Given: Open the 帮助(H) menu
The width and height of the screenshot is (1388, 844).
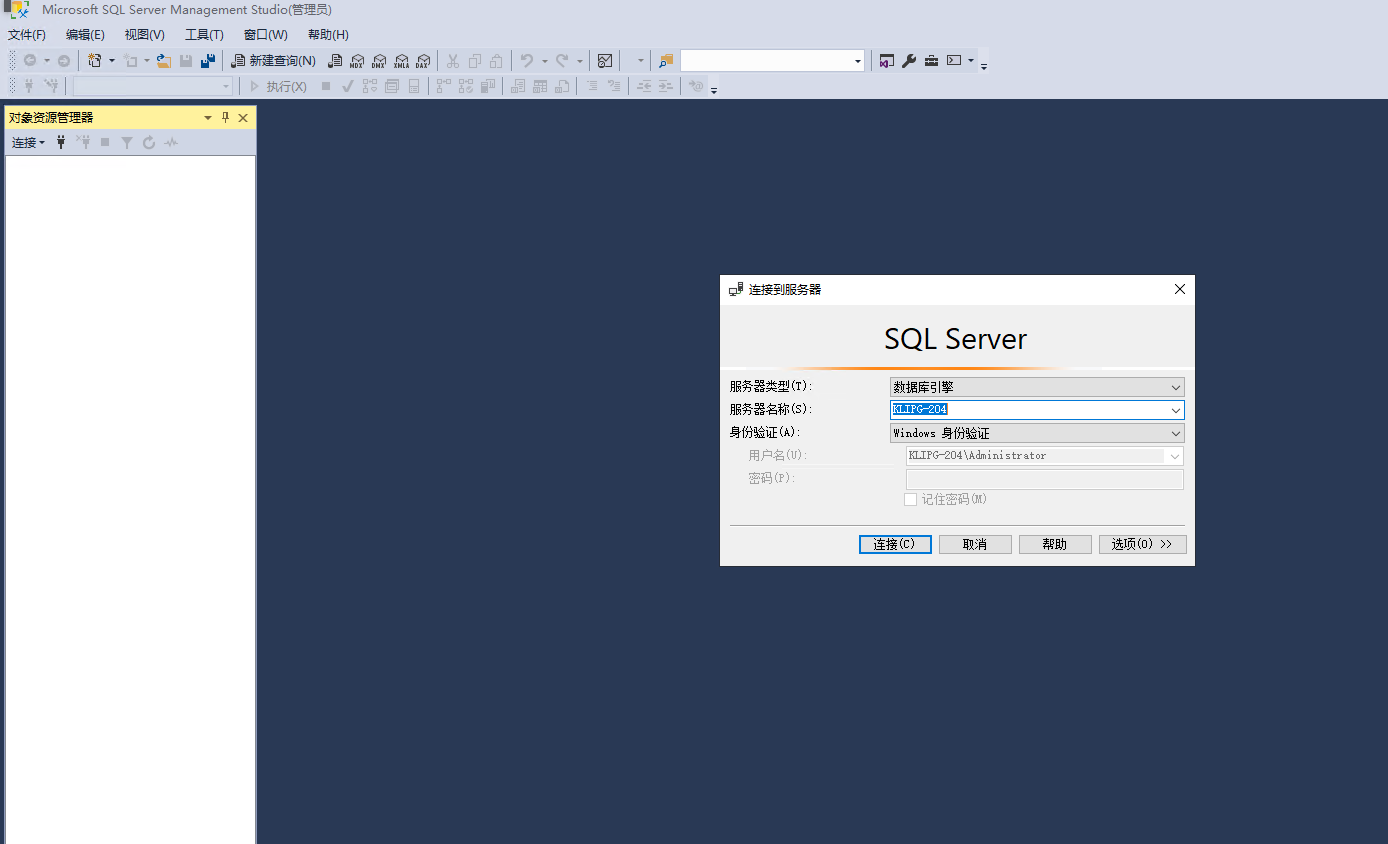Looking at the screenshot, I should pos(328,35).
